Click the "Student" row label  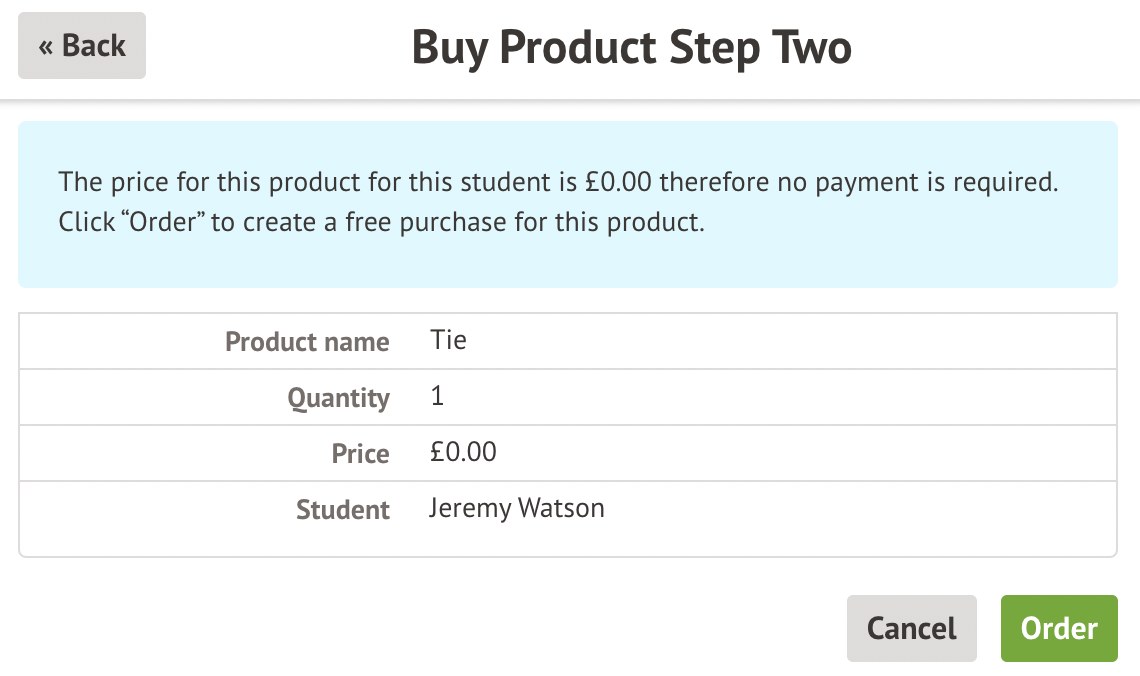[342, 510]
